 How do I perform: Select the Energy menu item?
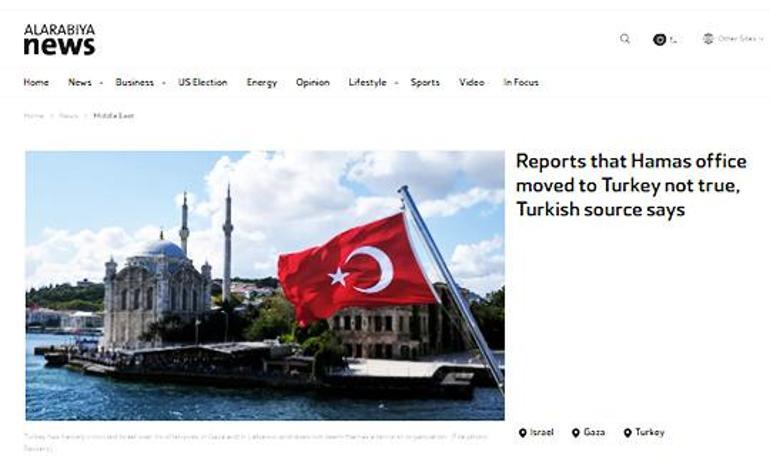point(262,82)
